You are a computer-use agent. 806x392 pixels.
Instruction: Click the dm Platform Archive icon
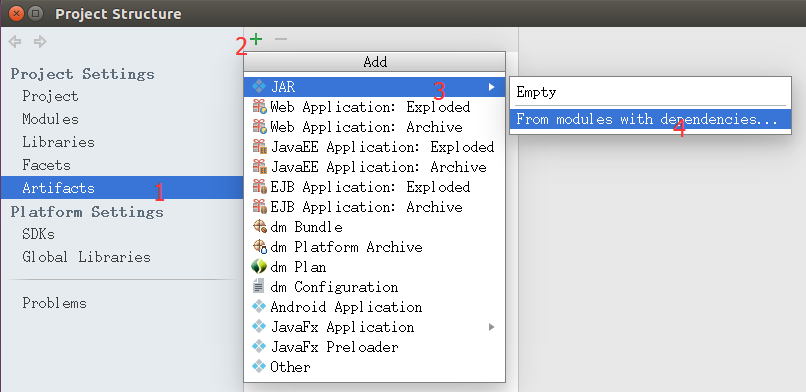[x=259, y=247]
